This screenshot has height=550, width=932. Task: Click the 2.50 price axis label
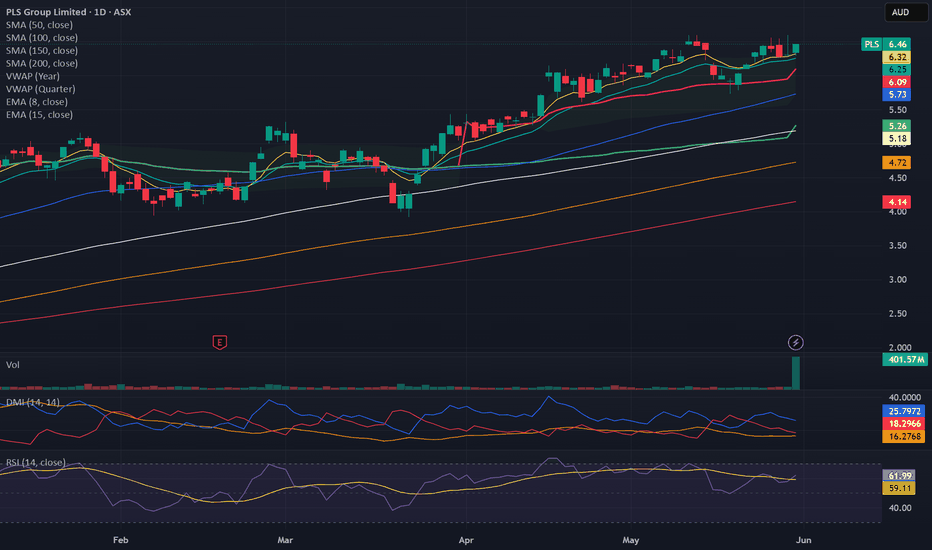898,314
